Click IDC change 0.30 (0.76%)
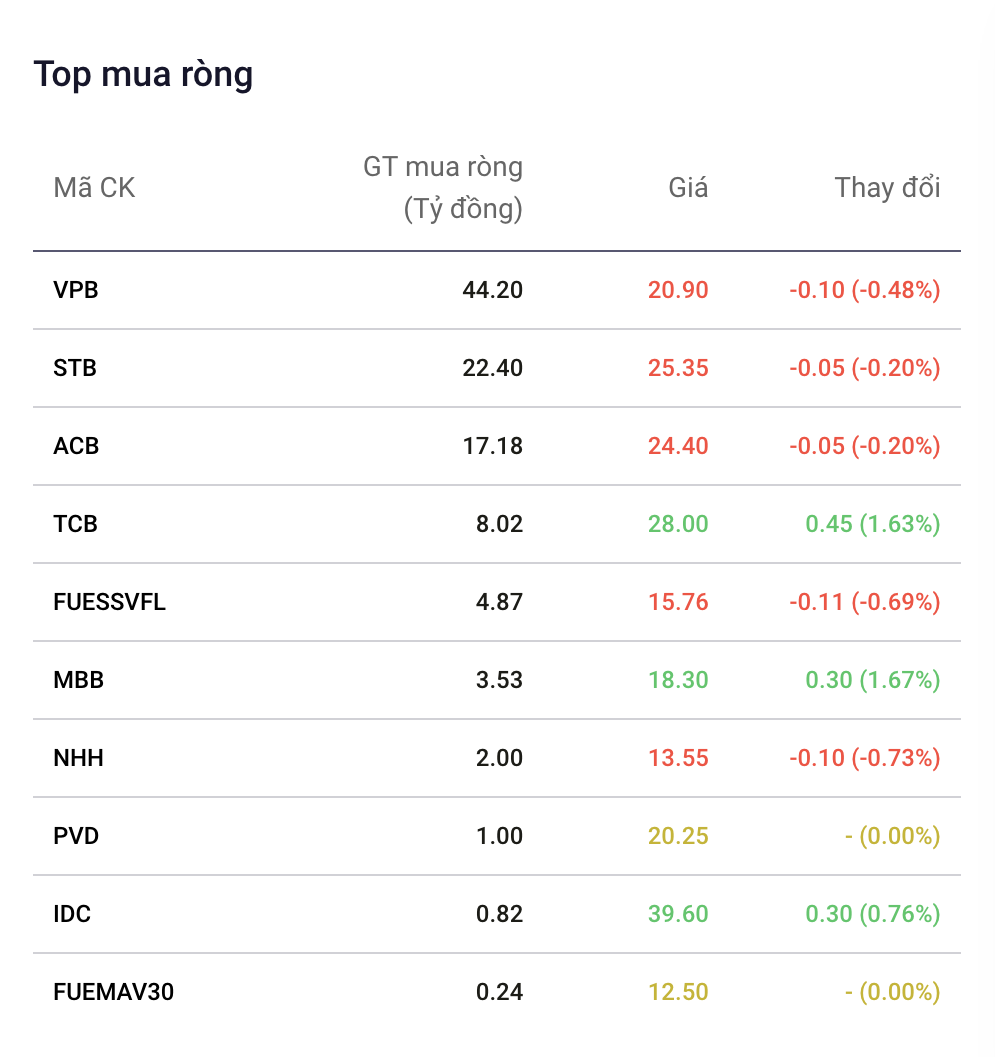The height and width of the screenshot is (1057, 995). click(x=873, y=914)
